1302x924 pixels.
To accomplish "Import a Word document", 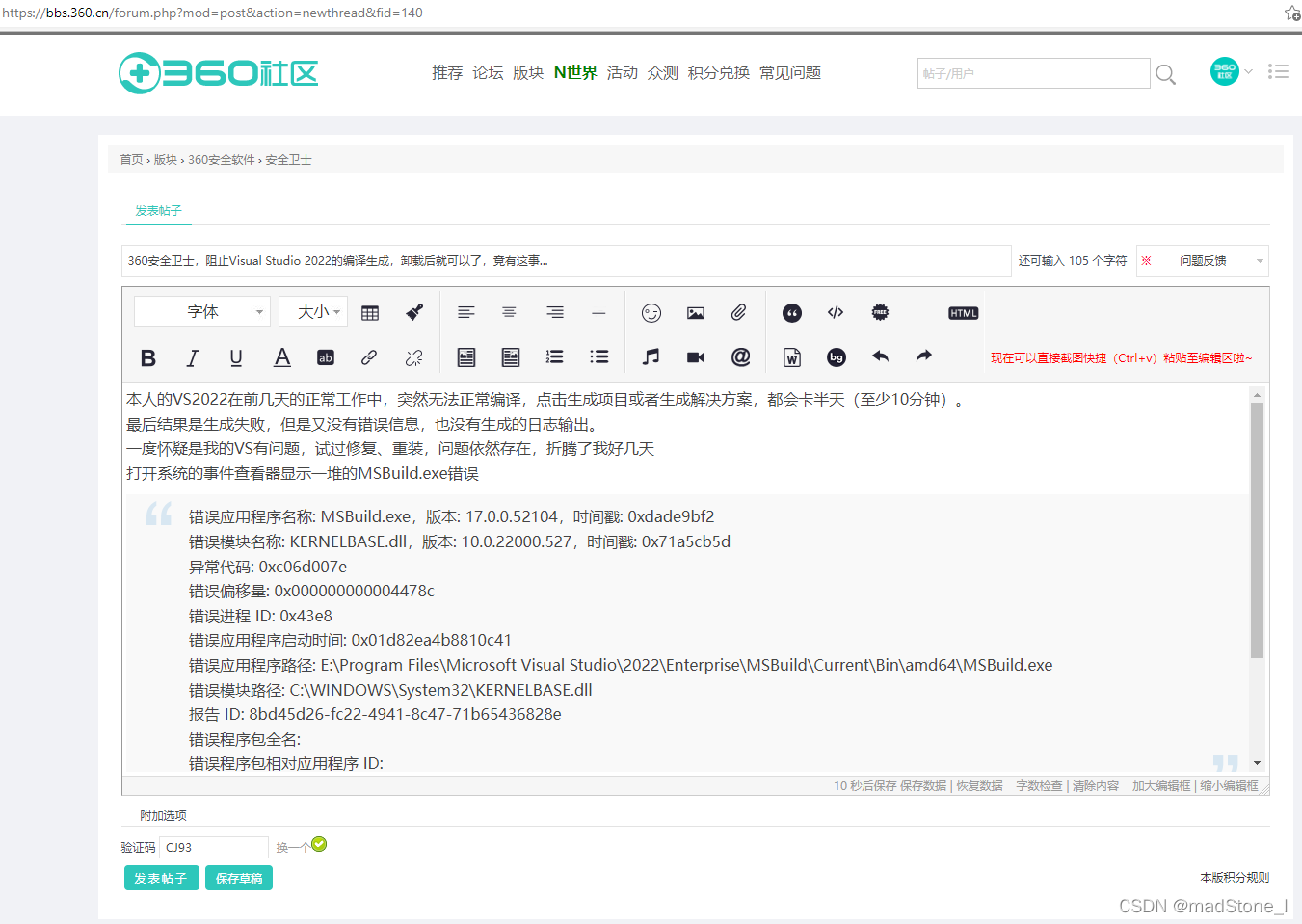I will coord(792,357).
